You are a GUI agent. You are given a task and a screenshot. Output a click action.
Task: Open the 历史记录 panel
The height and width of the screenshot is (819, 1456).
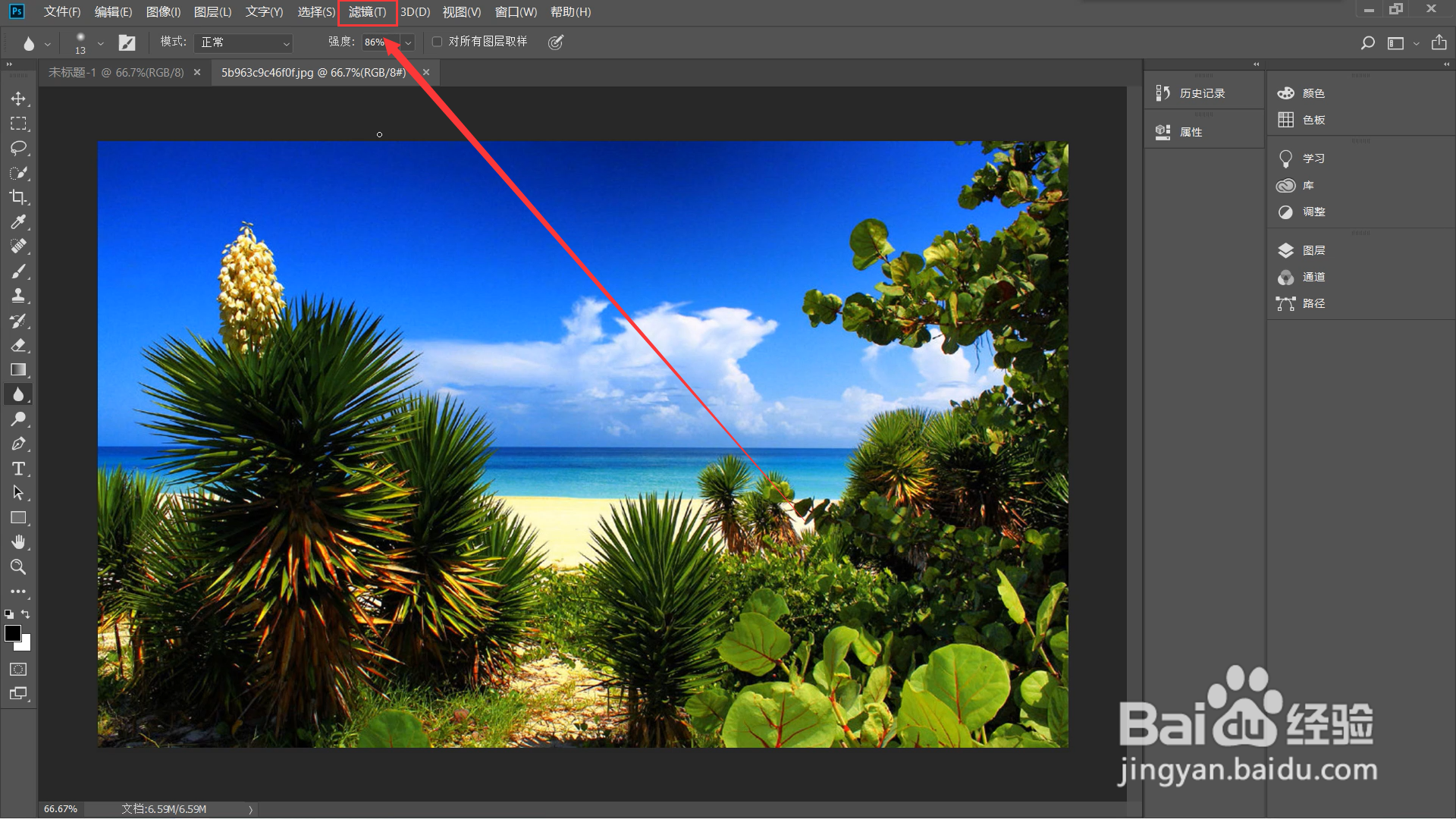click(x=1202, y=93)
